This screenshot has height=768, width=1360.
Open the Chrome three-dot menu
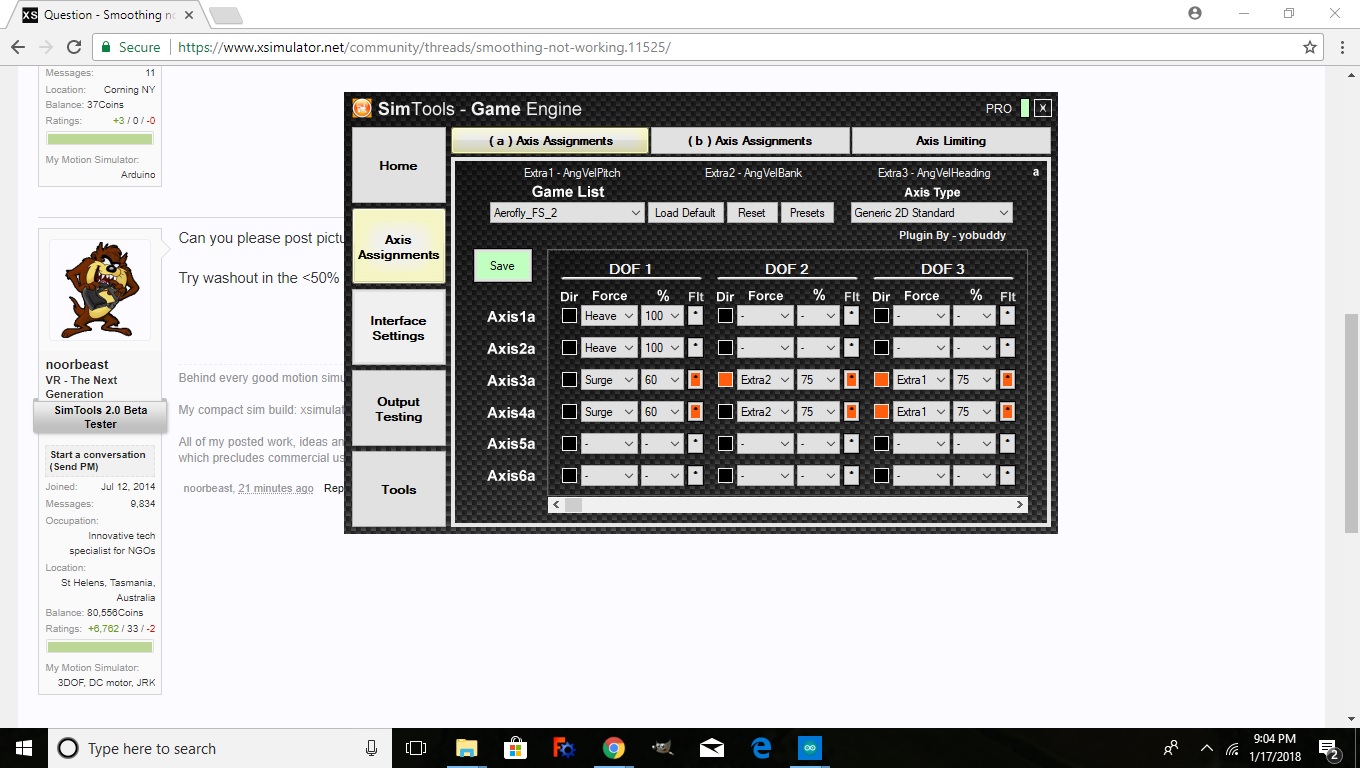point(1341,47)
